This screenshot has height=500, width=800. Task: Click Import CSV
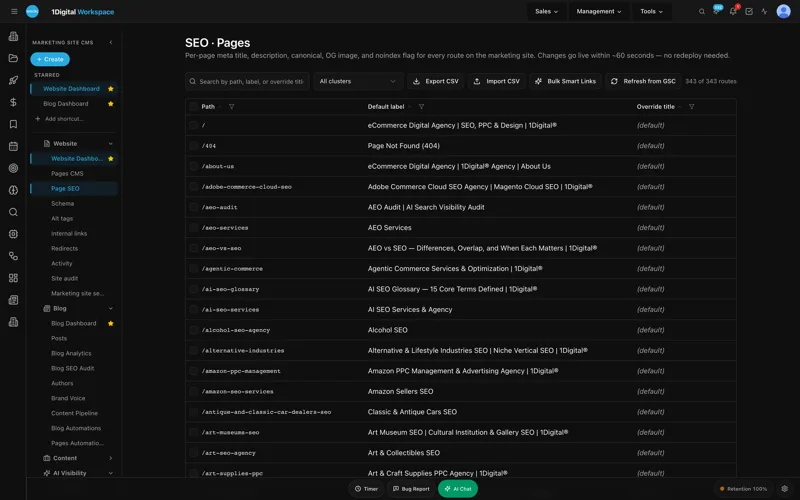point(496,81)
